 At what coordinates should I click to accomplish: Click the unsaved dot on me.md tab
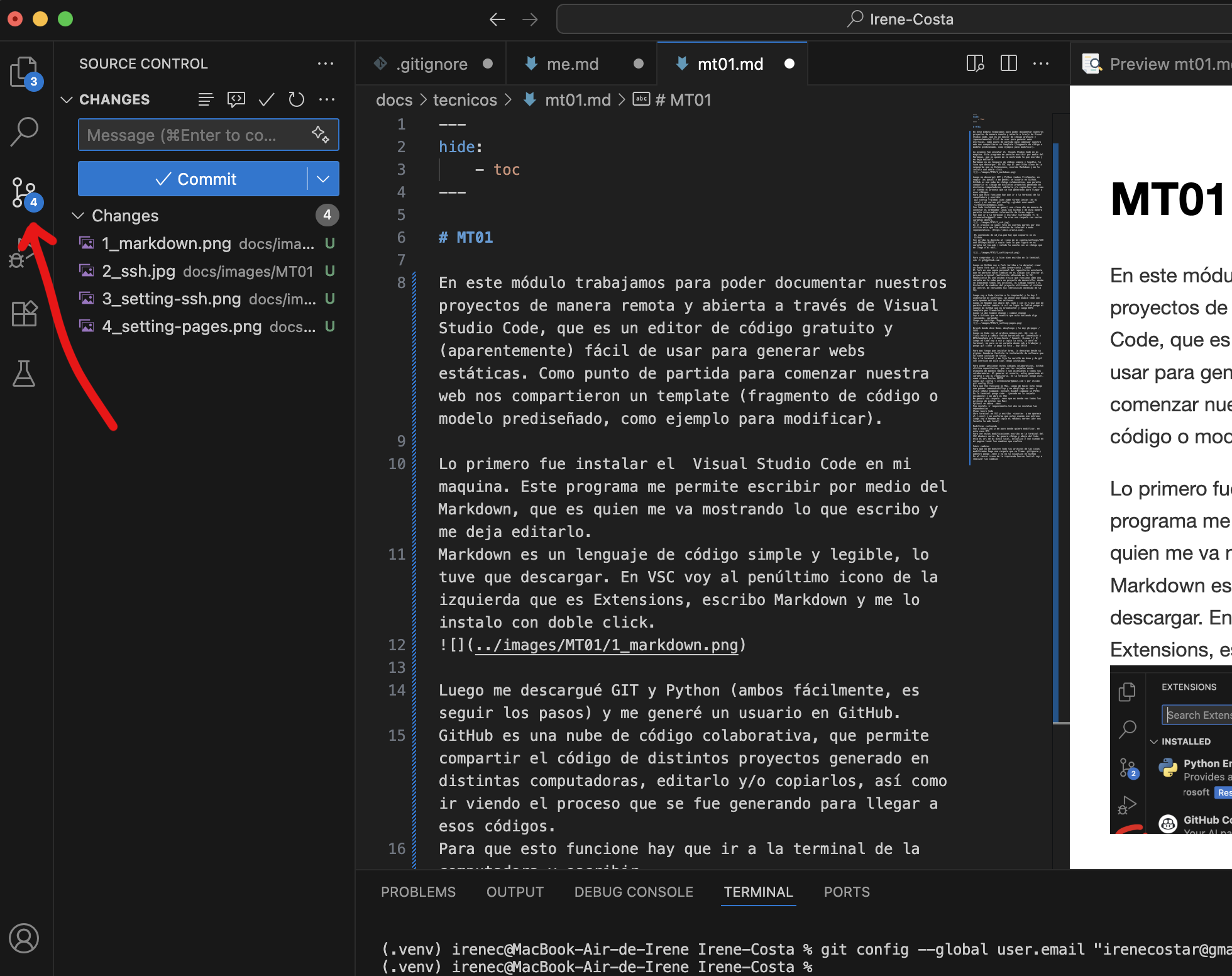coord(639,64)
